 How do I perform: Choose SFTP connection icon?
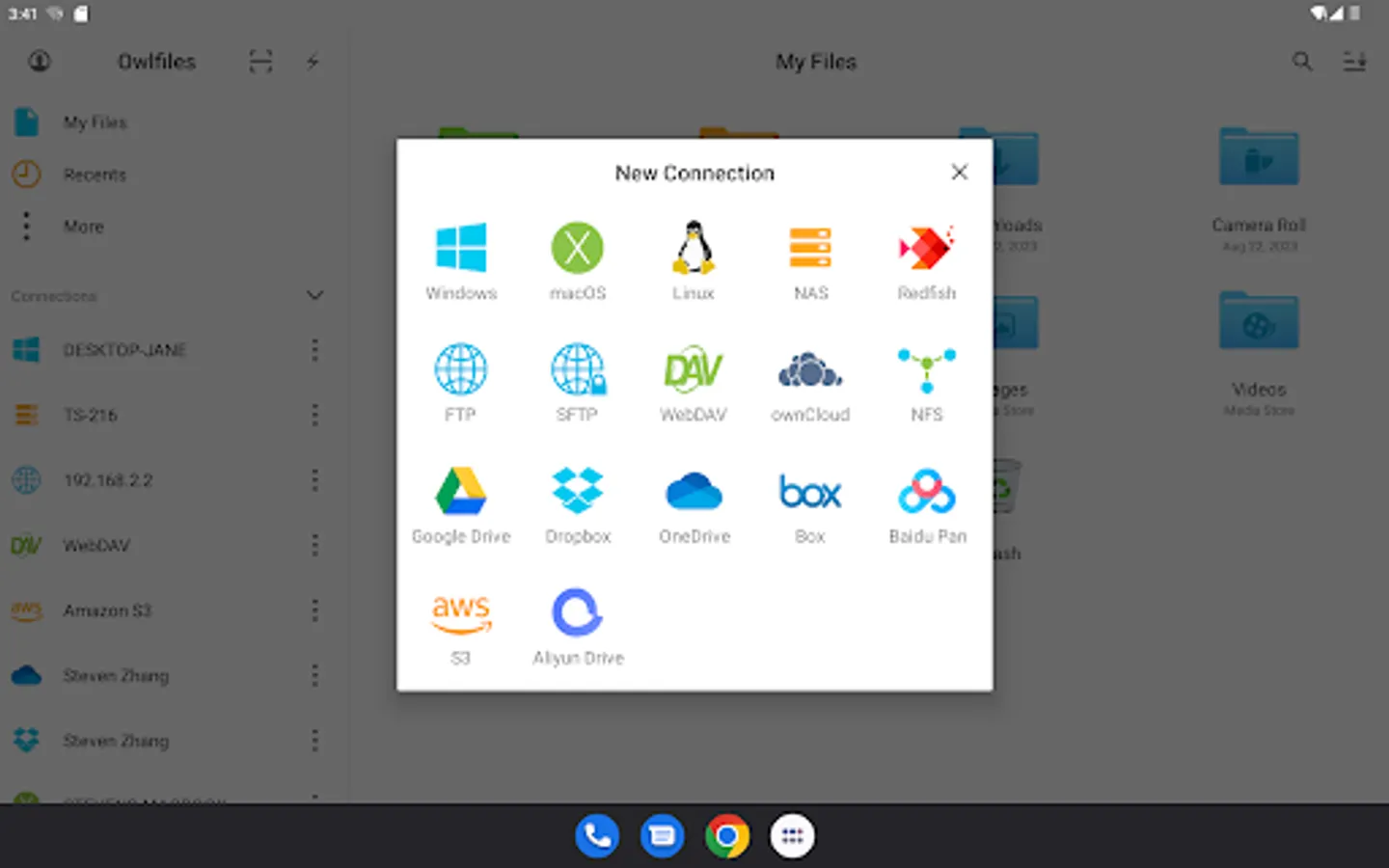[578, 369]
